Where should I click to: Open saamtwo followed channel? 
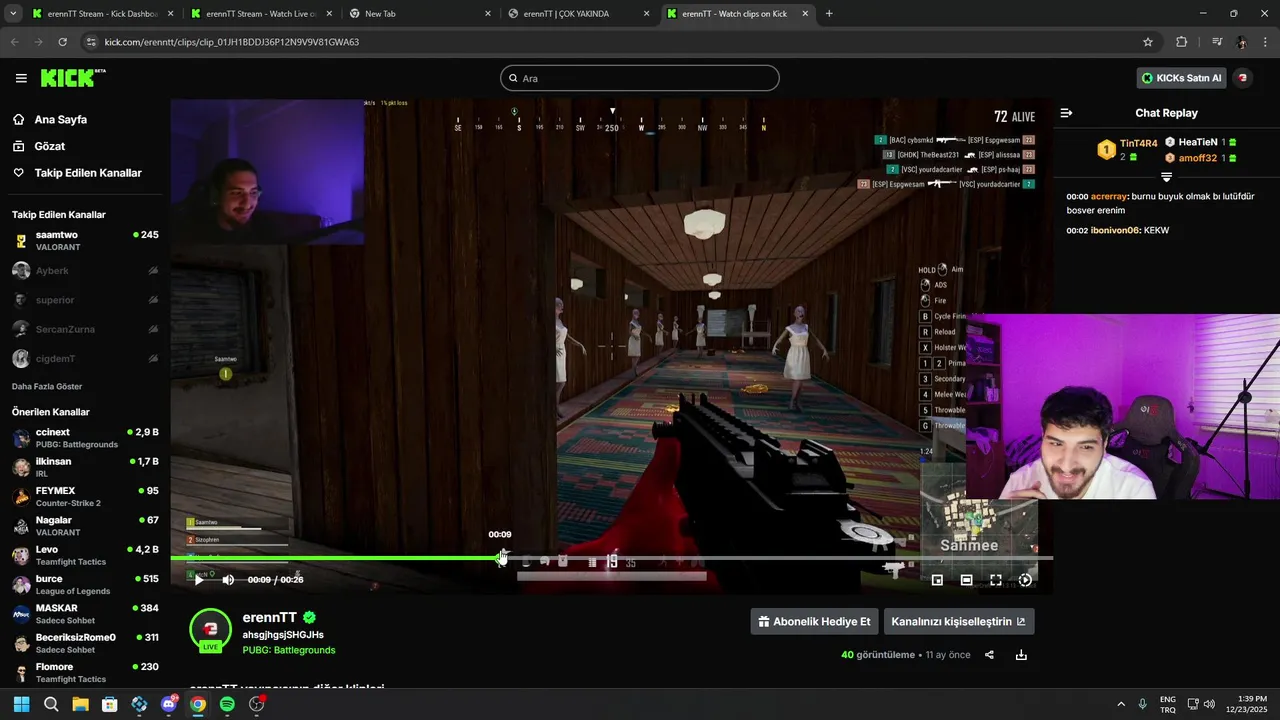85,241
